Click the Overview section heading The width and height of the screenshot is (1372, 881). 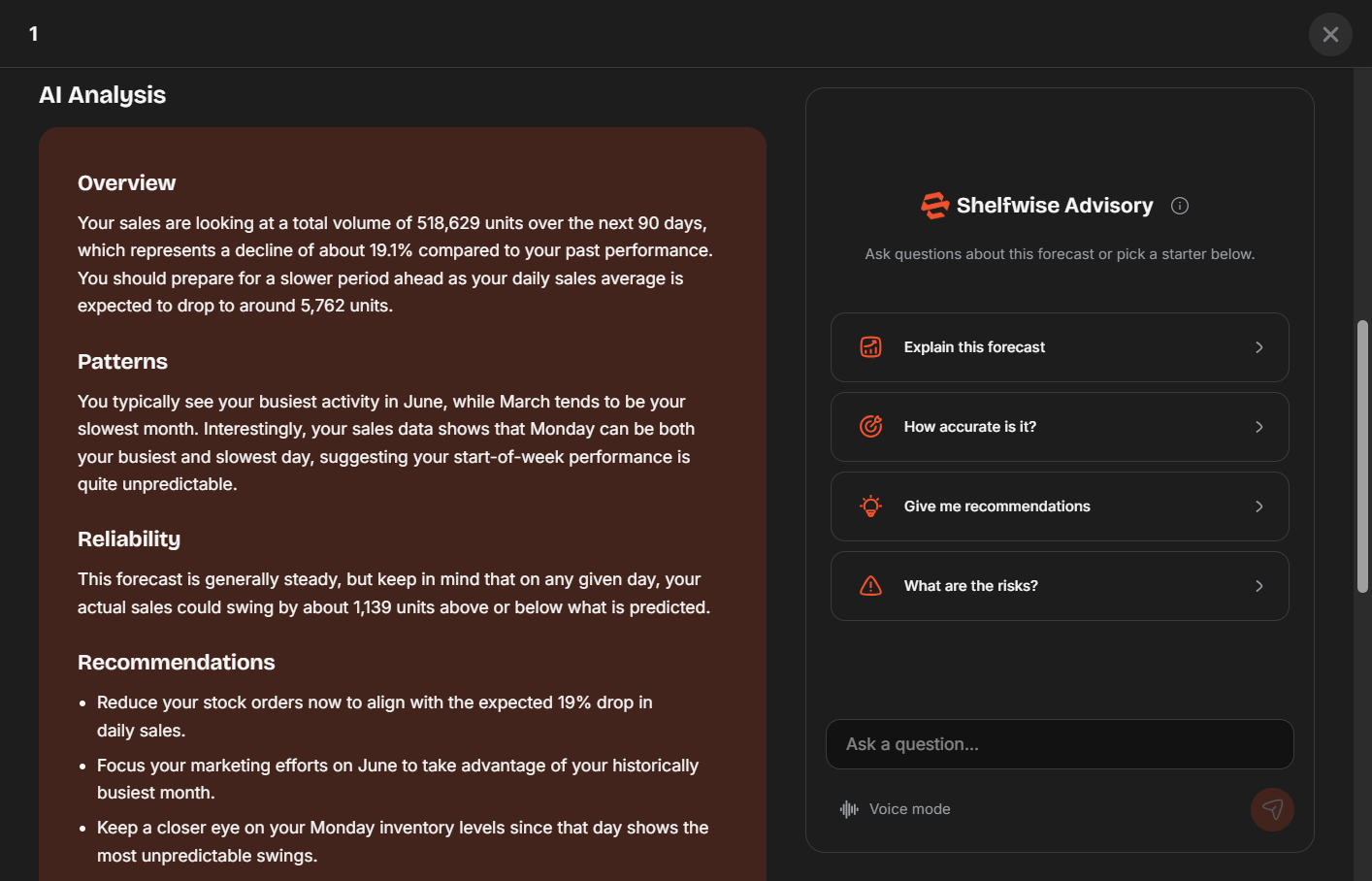[x=127, y=183]
